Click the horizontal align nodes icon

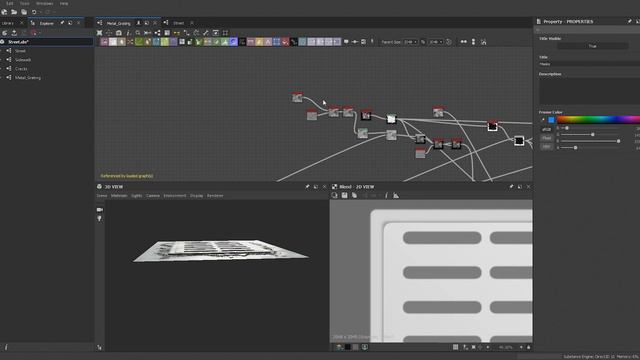point(464,42)
